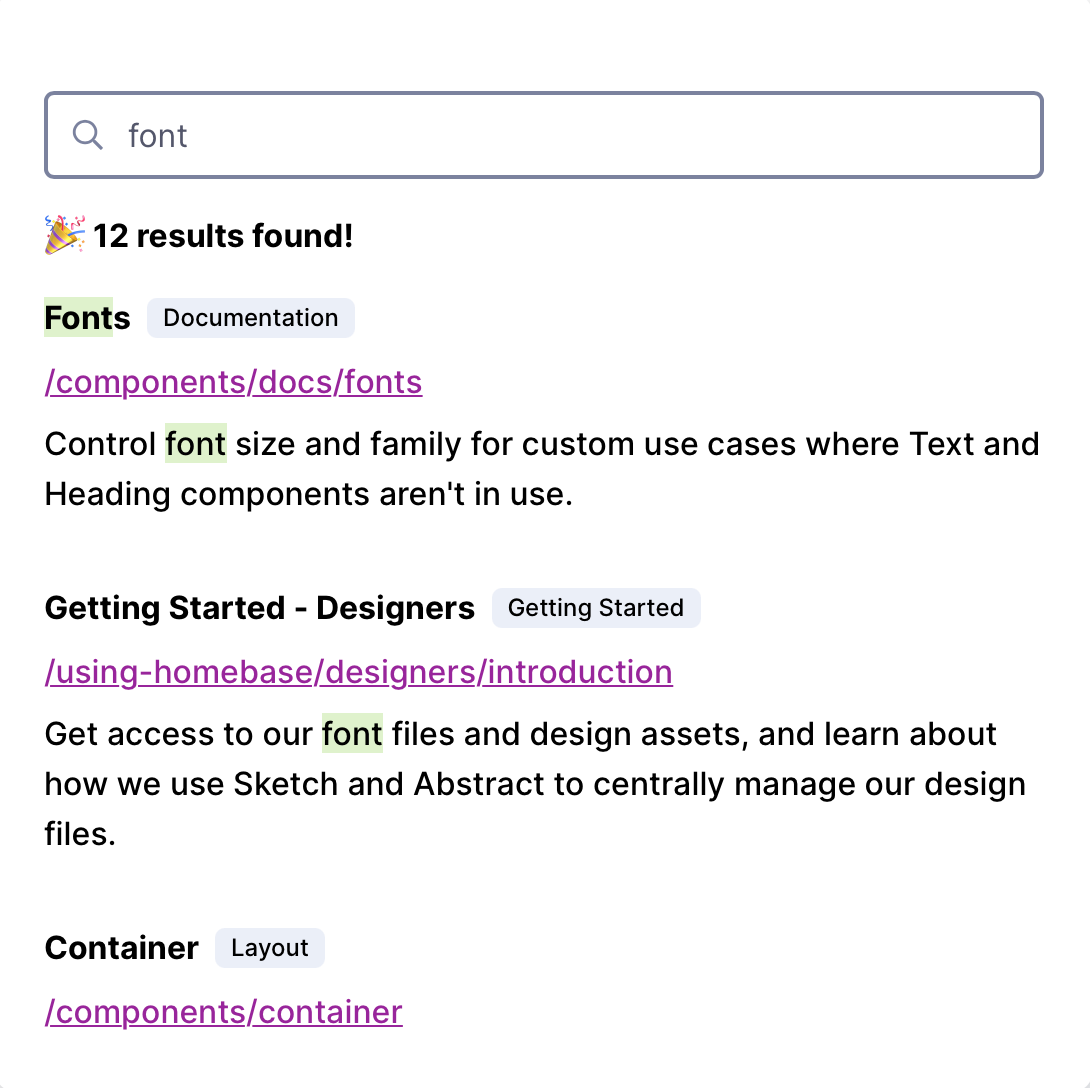Click the Fonts result description paragraph
Screen dimensions: 1090x1088
[x=542, y=469]
